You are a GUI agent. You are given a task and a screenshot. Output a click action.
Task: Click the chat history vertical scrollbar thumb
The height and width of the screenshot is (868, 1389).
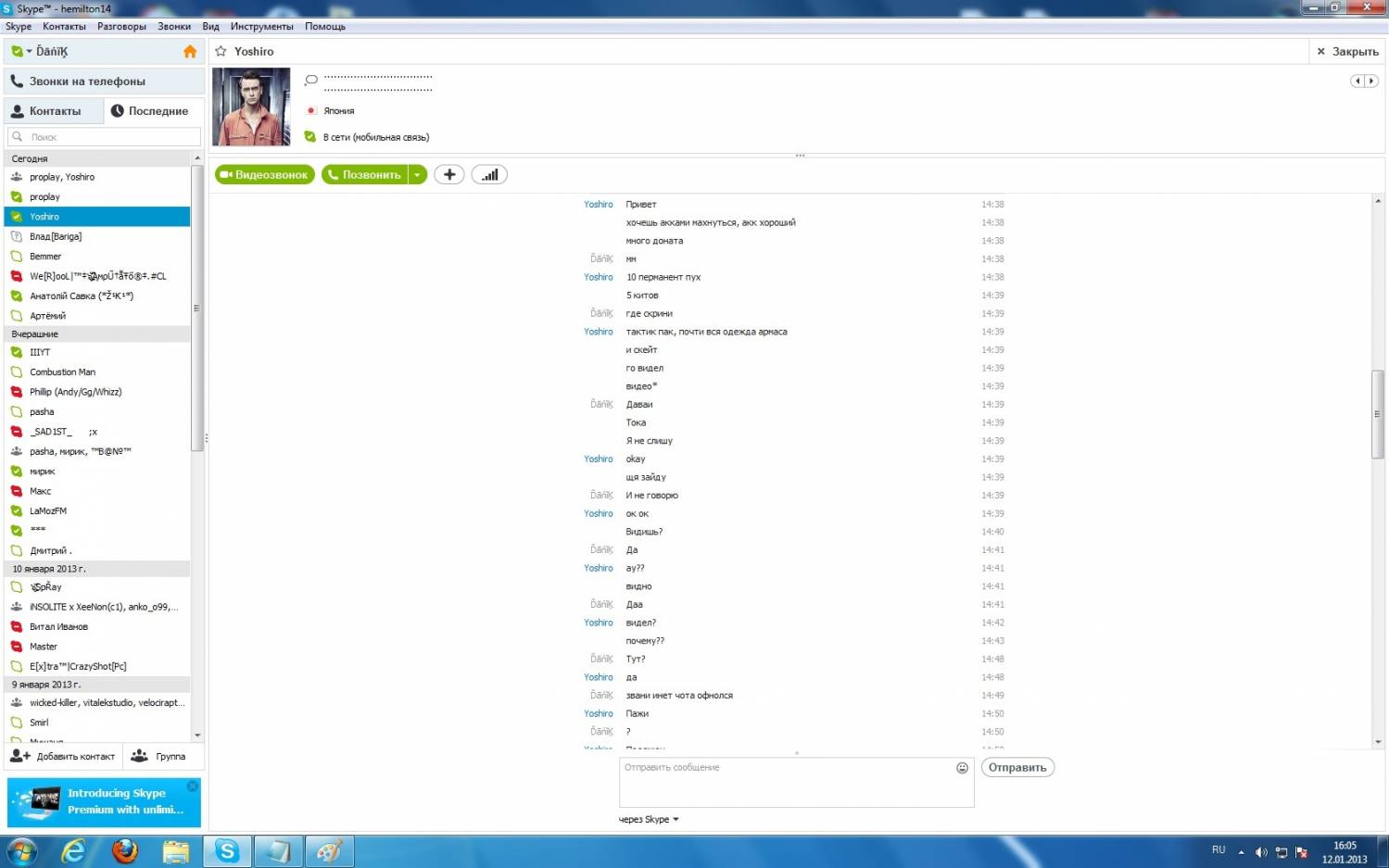1377,413
